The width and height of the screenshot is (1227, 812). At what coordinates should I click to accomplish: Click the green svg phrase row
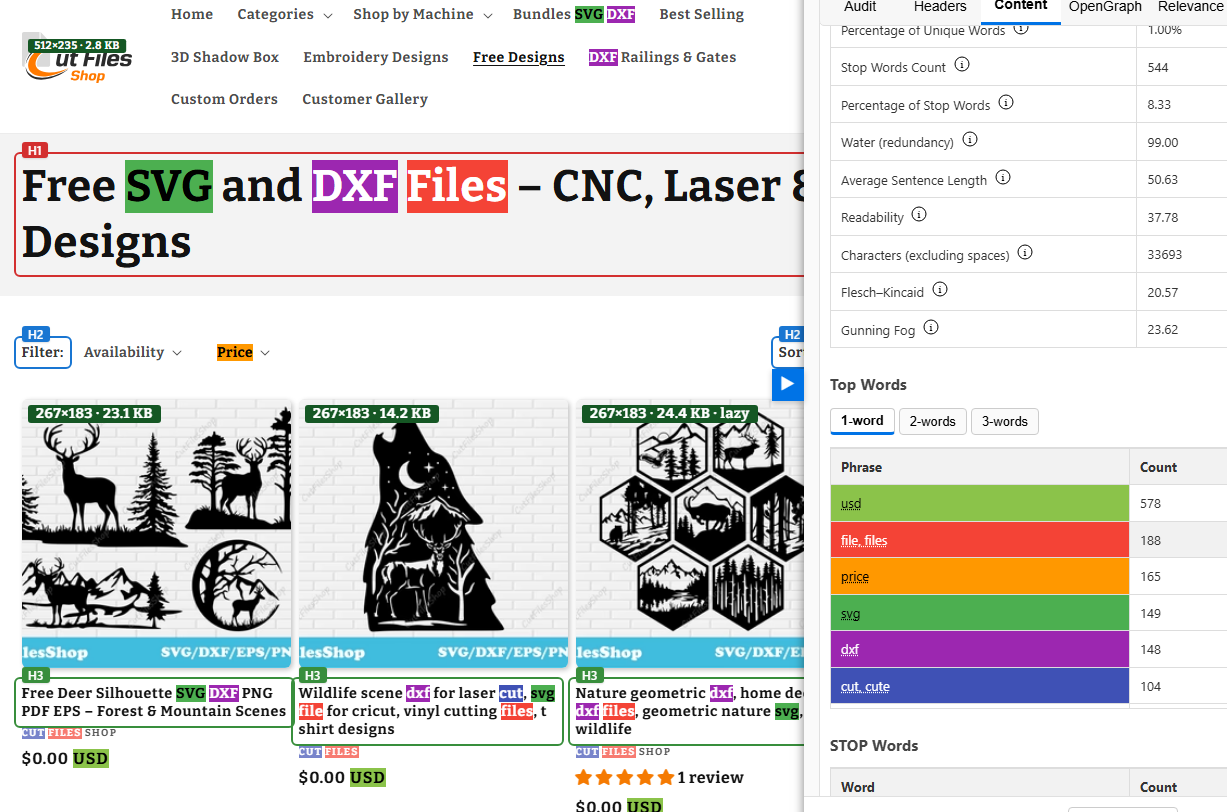tap(980, 613)
